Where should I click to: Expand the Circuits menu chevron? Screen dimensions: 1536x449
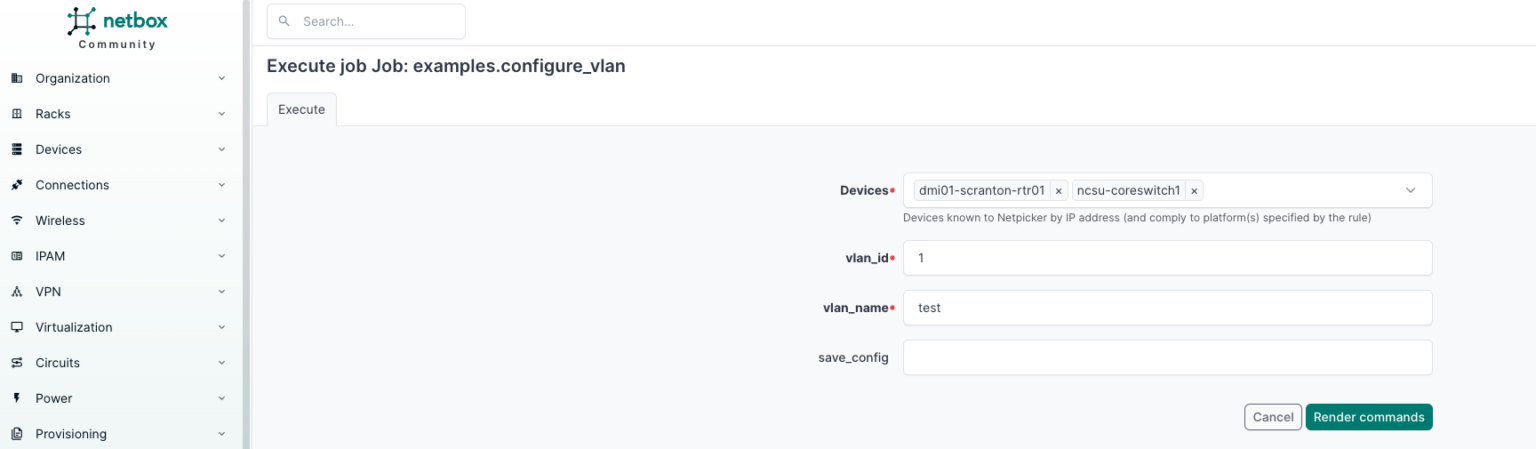(x=221, y=363)
